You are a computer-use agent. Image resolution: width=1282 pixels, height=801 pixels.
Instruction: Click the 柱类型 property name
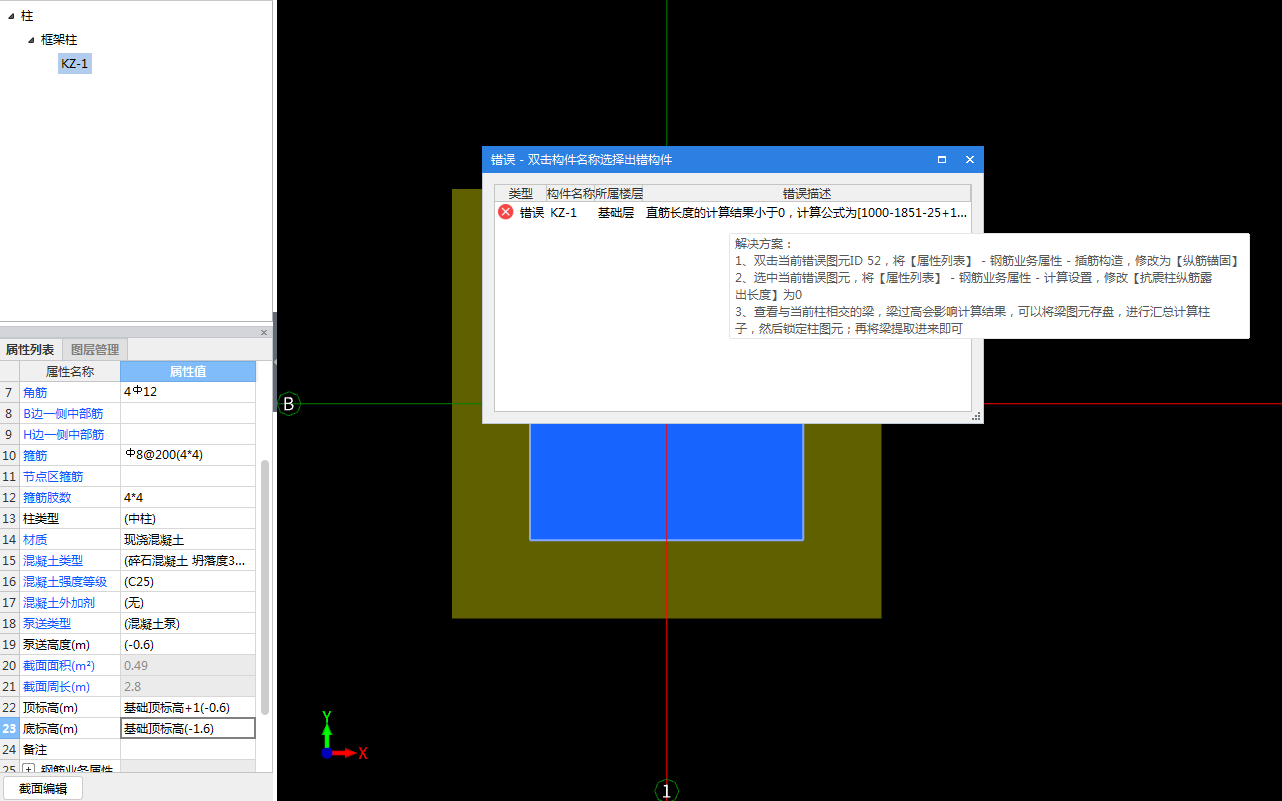click(41, 518)
